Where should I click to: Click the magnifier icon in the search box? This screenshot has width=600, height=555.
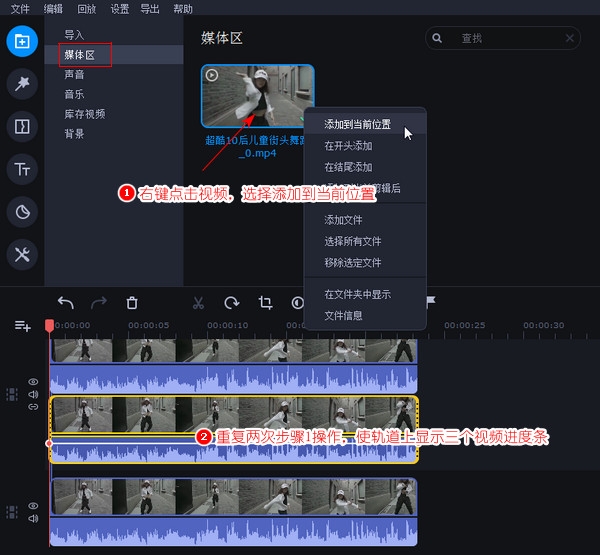[437, 38]
